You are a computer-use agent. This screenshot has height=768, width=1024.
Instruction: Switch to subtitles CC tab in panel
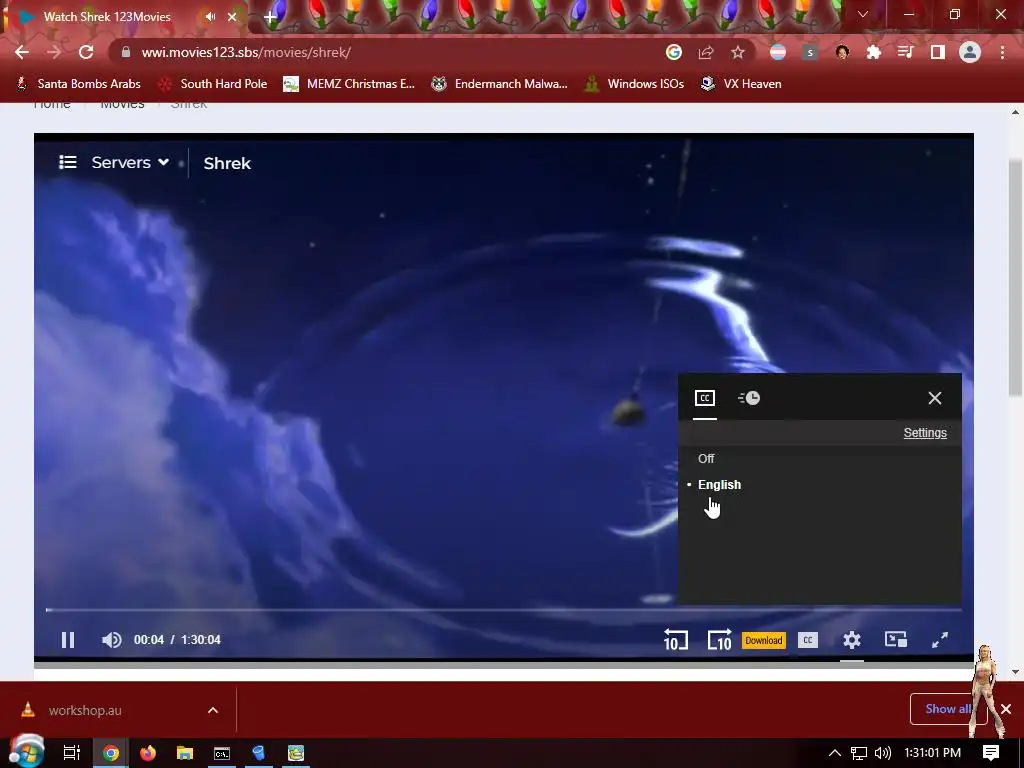pos(705,398)
